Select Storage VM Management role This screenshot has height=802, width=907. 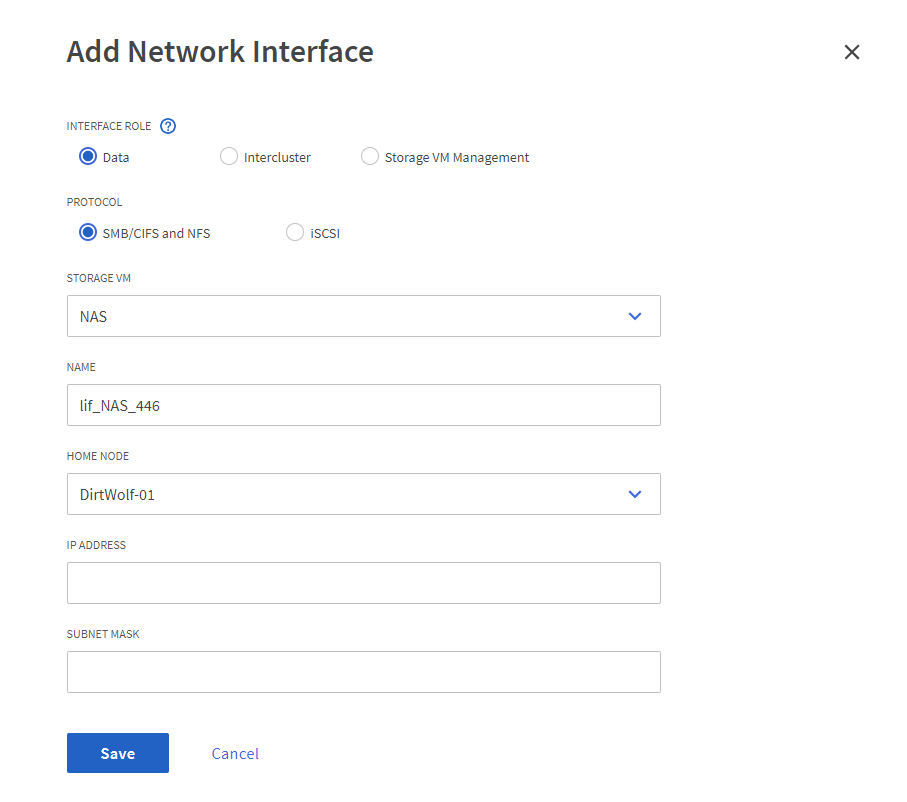pyautogui.click(x=370, y=156)
